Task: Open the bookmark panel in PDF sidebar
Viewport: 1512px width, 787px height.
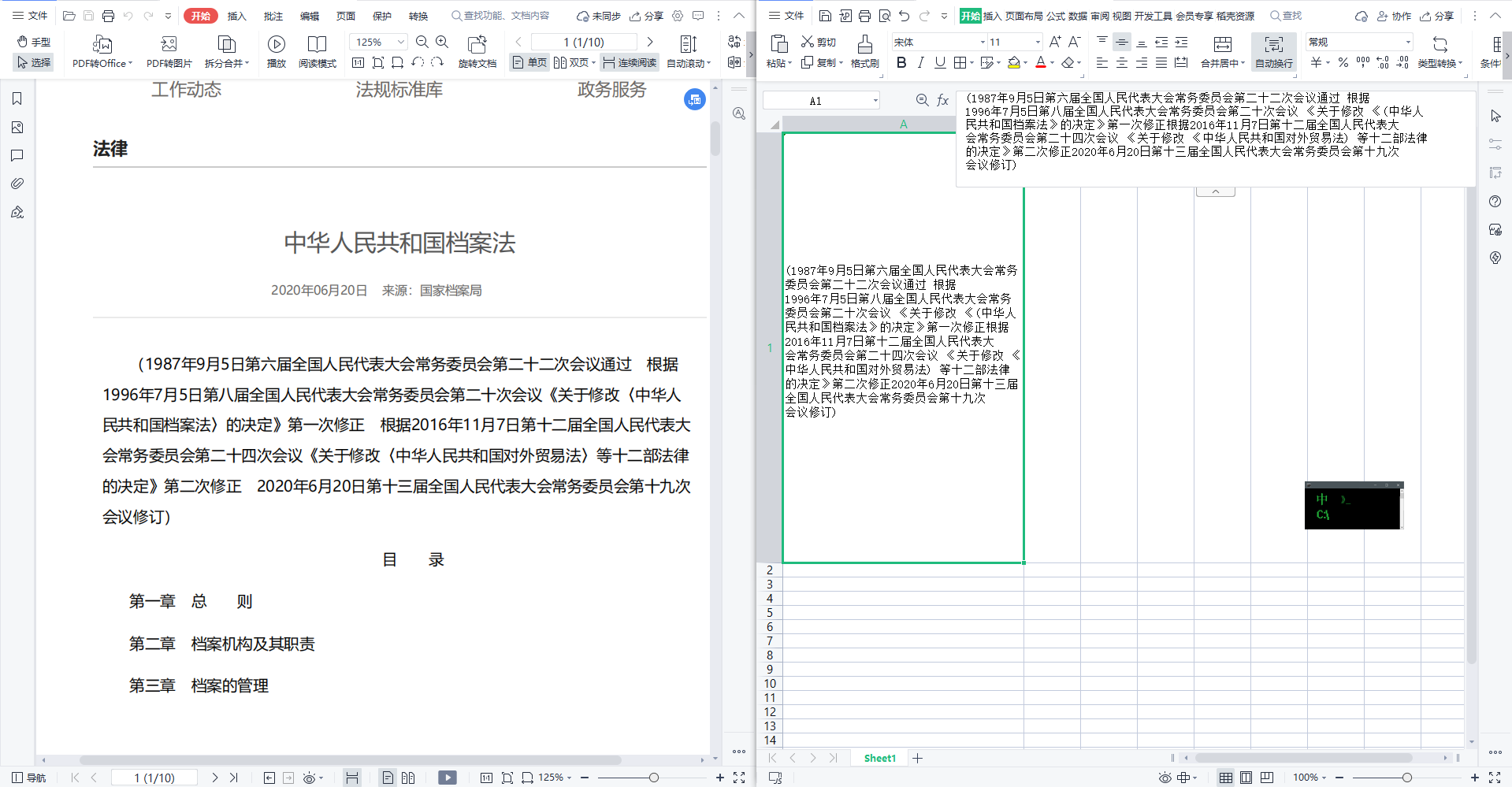Action: 17,98
